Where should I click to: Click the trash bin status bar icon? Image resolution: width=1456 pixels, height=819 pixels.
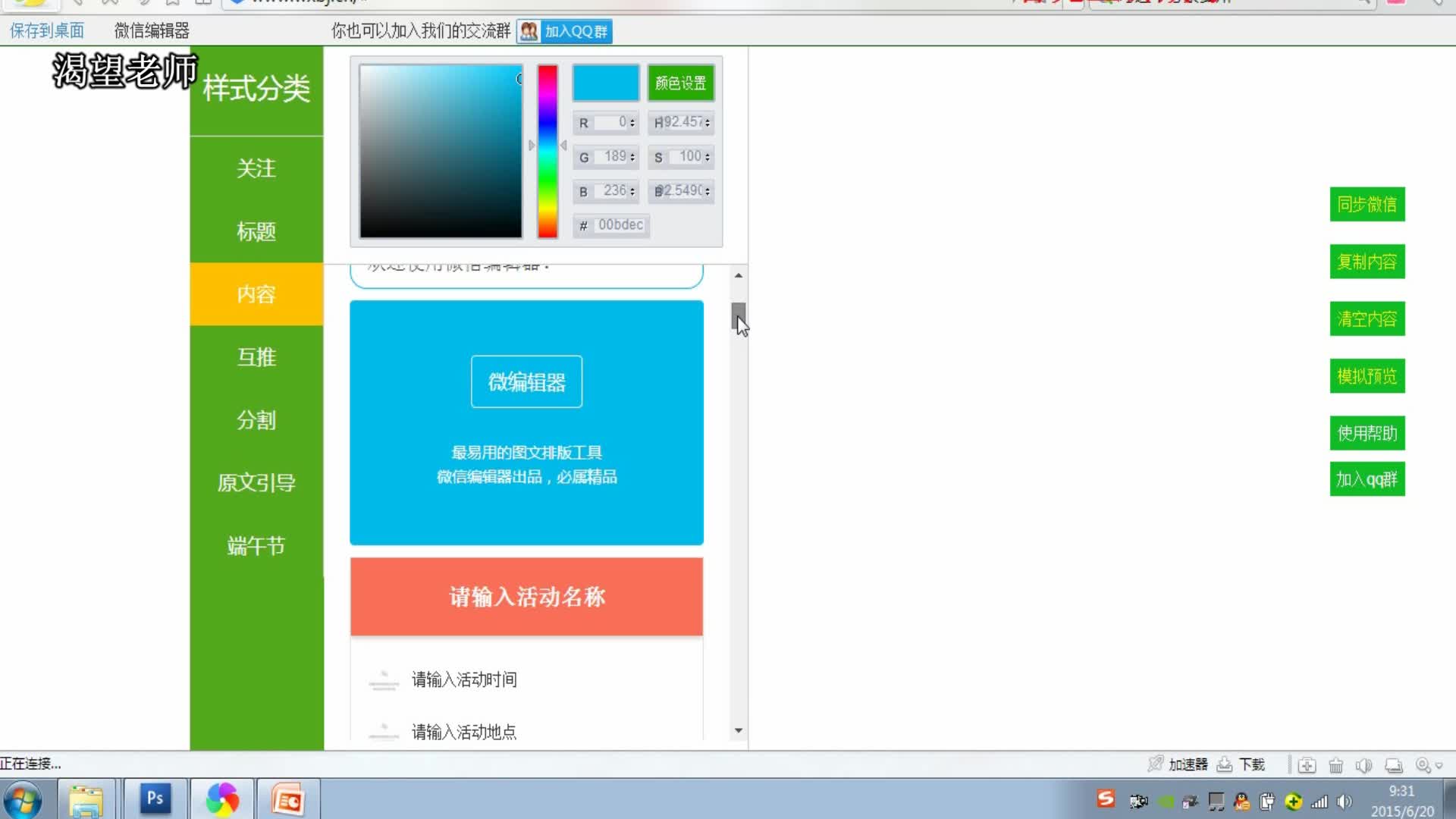(x=1335, y=765)
